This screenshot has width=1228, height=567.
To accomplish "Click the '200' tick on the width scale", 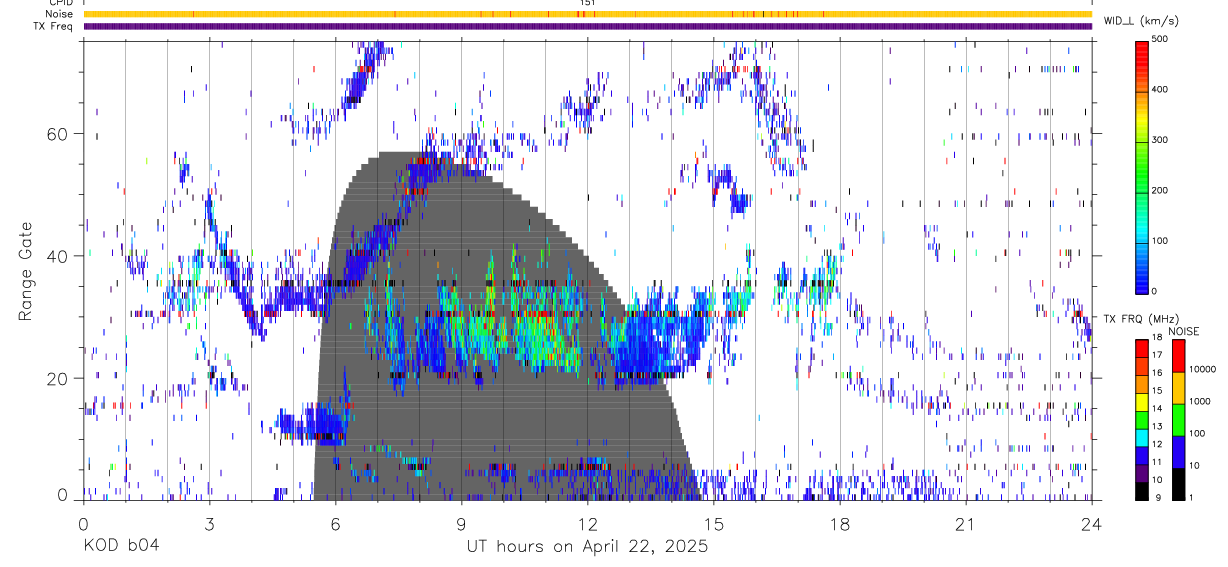I will (x=1161, y=191).
